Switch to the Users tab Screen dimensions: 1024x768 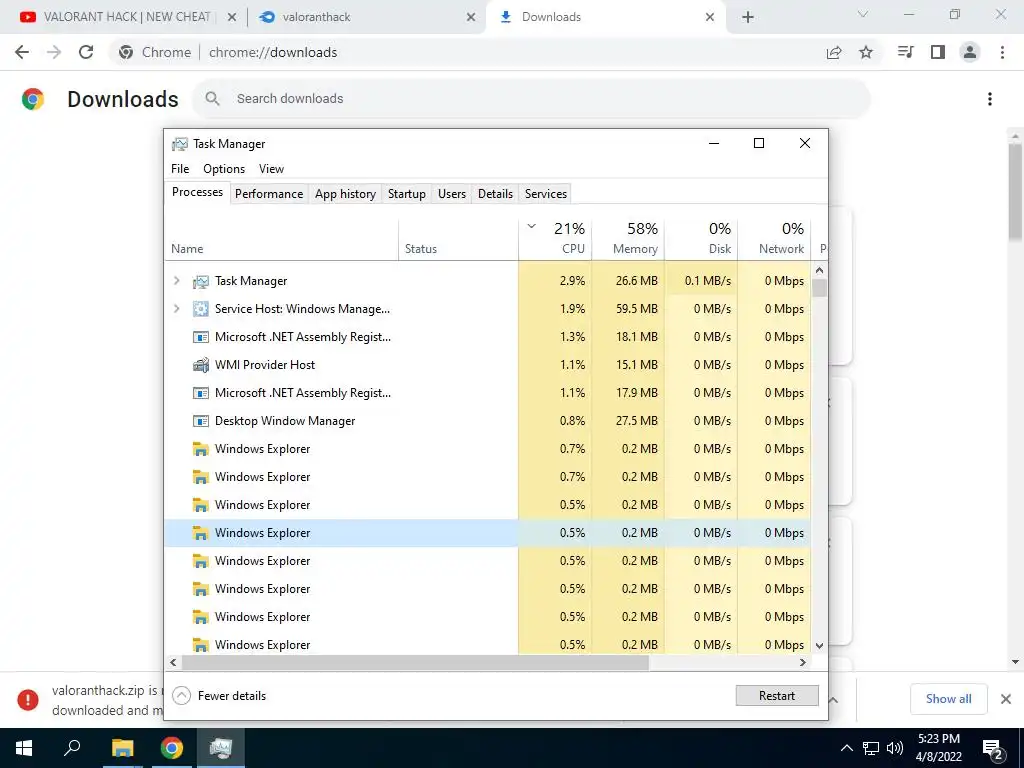click(452, 193)
